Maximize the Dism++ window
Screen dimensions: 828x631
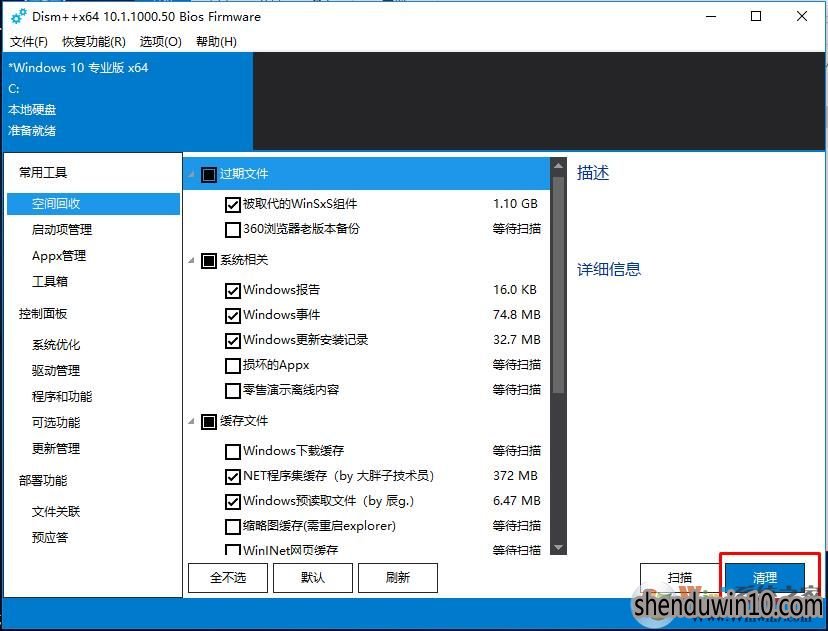(x=756, y=16)
